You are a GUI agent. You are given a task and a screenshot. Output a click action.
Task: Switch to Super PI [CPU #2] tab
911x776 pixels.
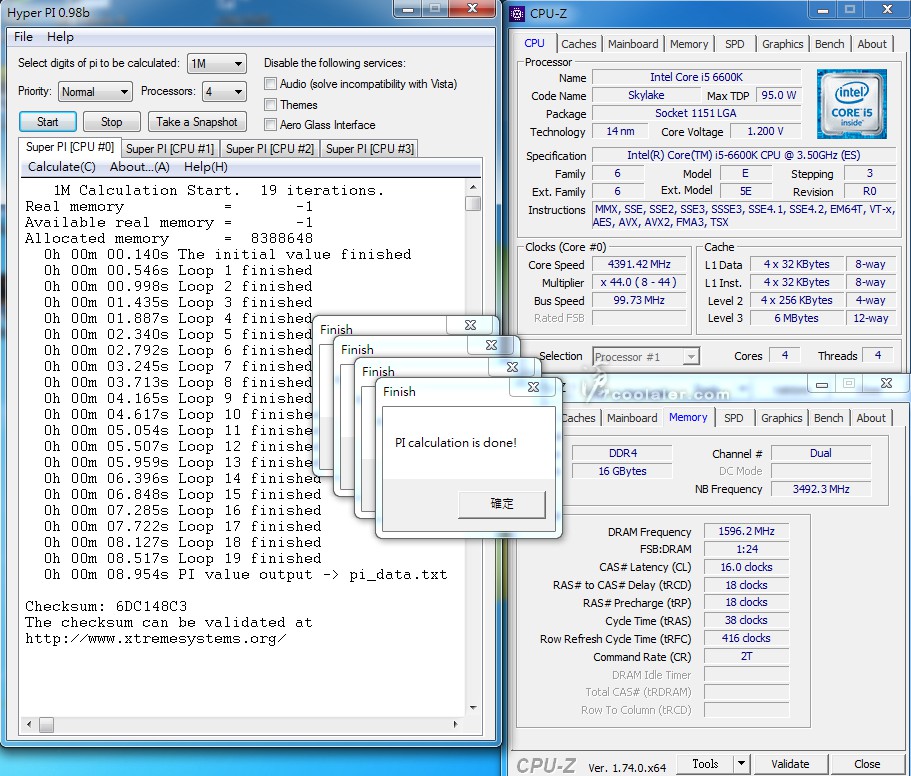point(270,149)
